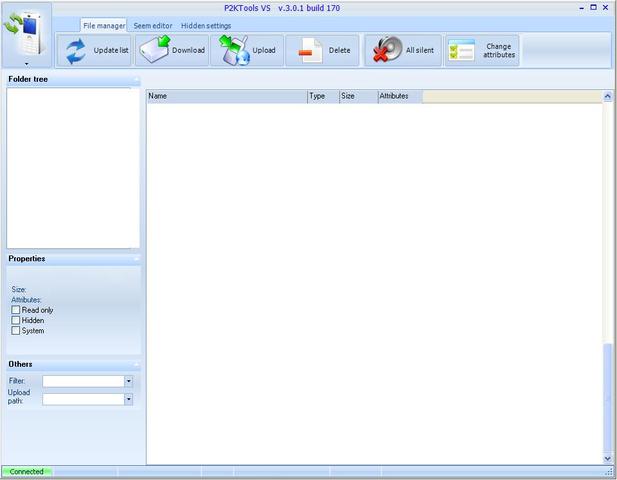
Task: Toggle the Hidden attribute checkbox
Action: click(16, 320)
